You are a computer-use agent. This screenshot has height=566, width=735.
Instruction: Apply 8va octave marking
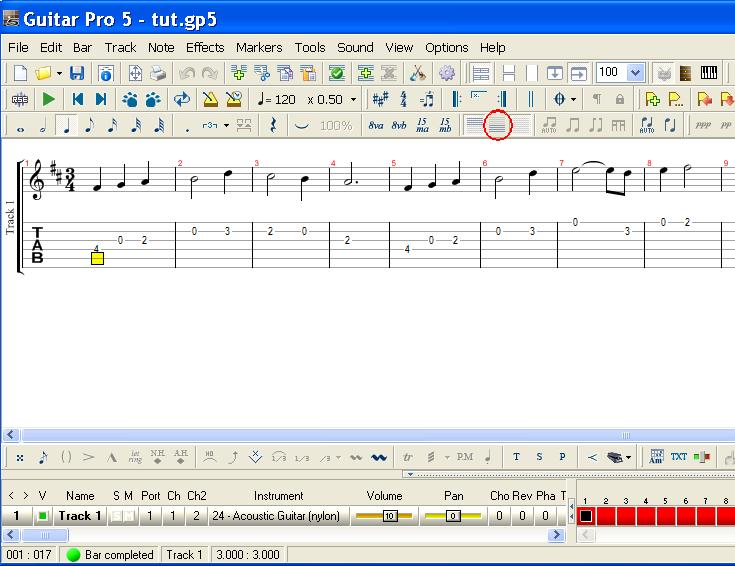click(x=375, y=125)
